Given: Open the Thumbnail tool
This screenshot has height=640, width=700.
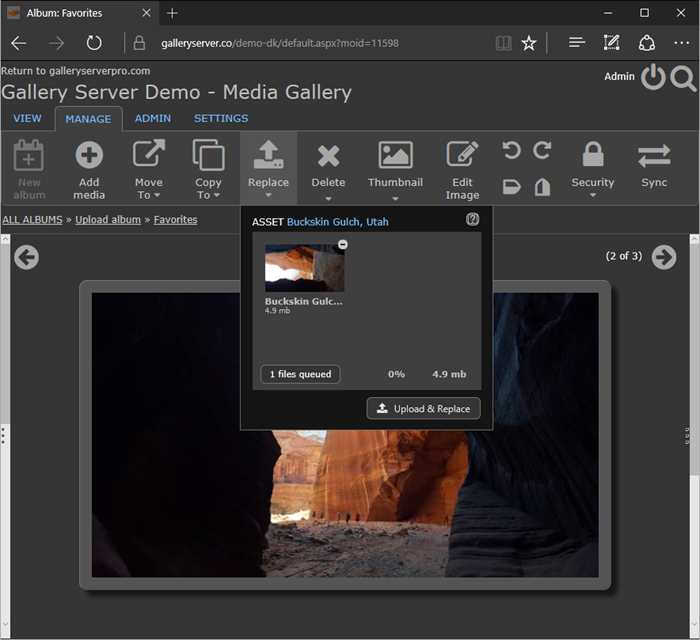Looking at the screenshot, I should point(395,170).
